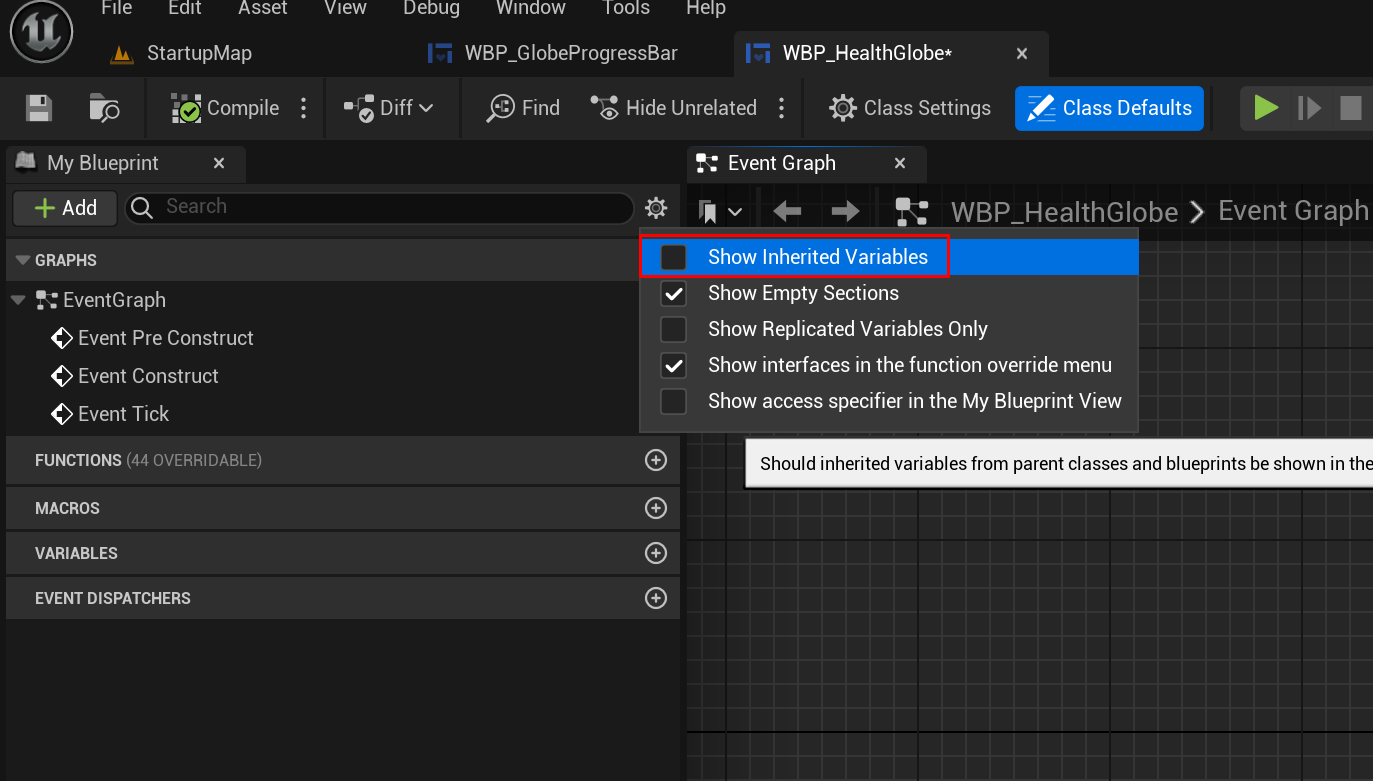The width and height of the screenshot is (1373, 781).
Task: Click the Stop playback button
Action: 1351,107
